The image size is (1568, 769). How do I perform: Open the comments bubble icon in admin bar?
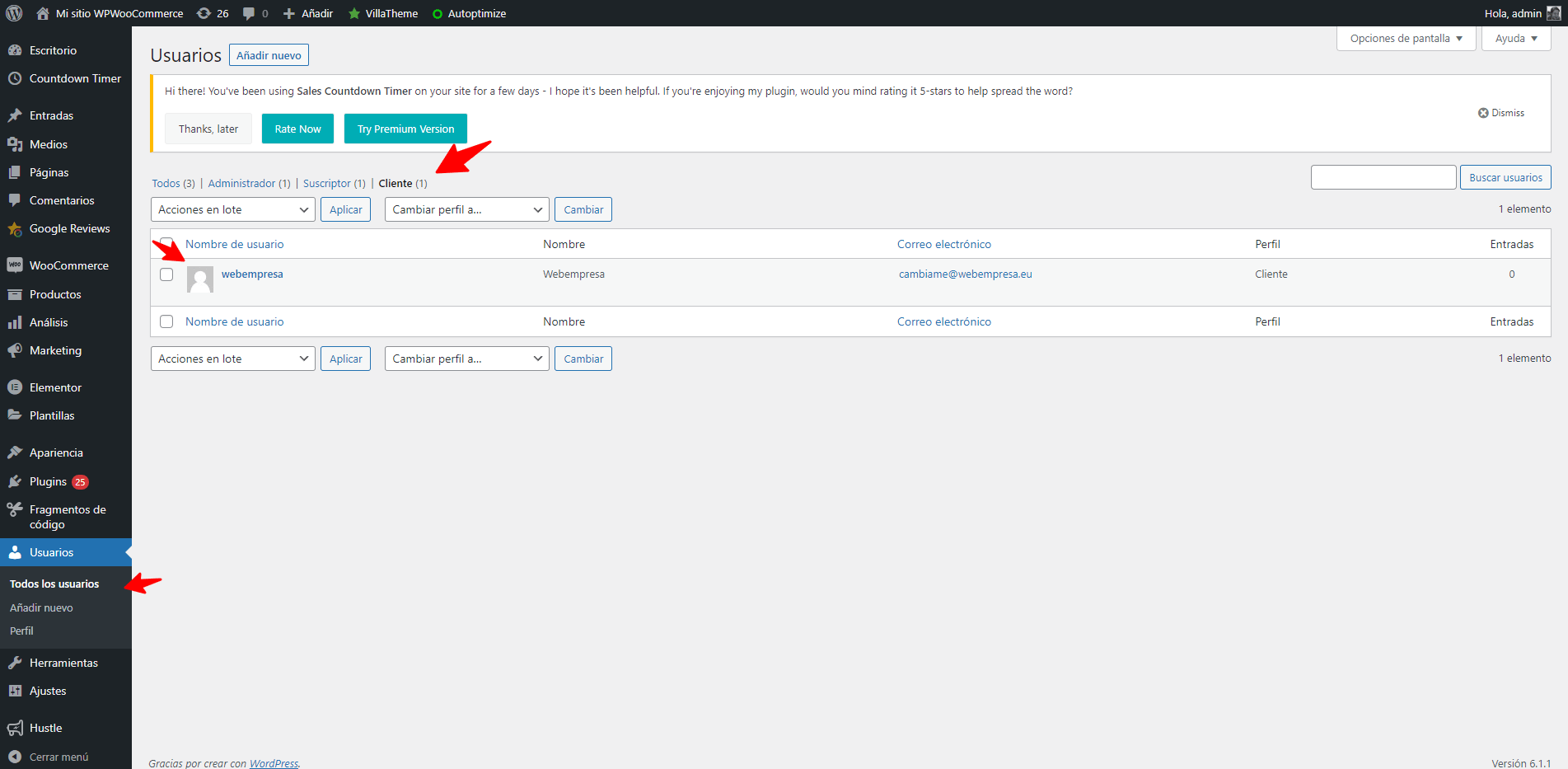[249, 13]
